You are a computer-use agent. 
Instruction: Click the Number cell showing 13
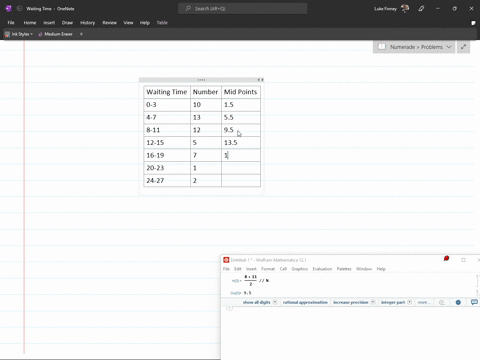point(206,117)
